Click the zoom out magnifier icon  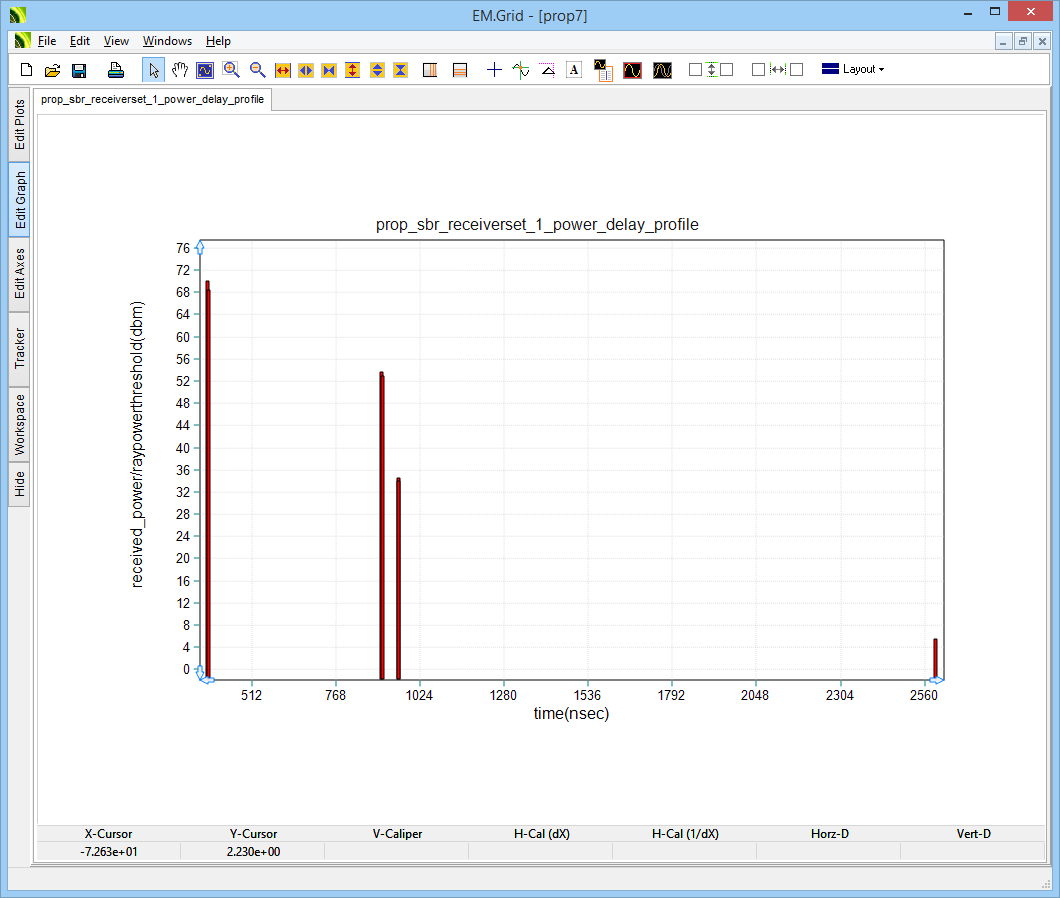(257, 70)
